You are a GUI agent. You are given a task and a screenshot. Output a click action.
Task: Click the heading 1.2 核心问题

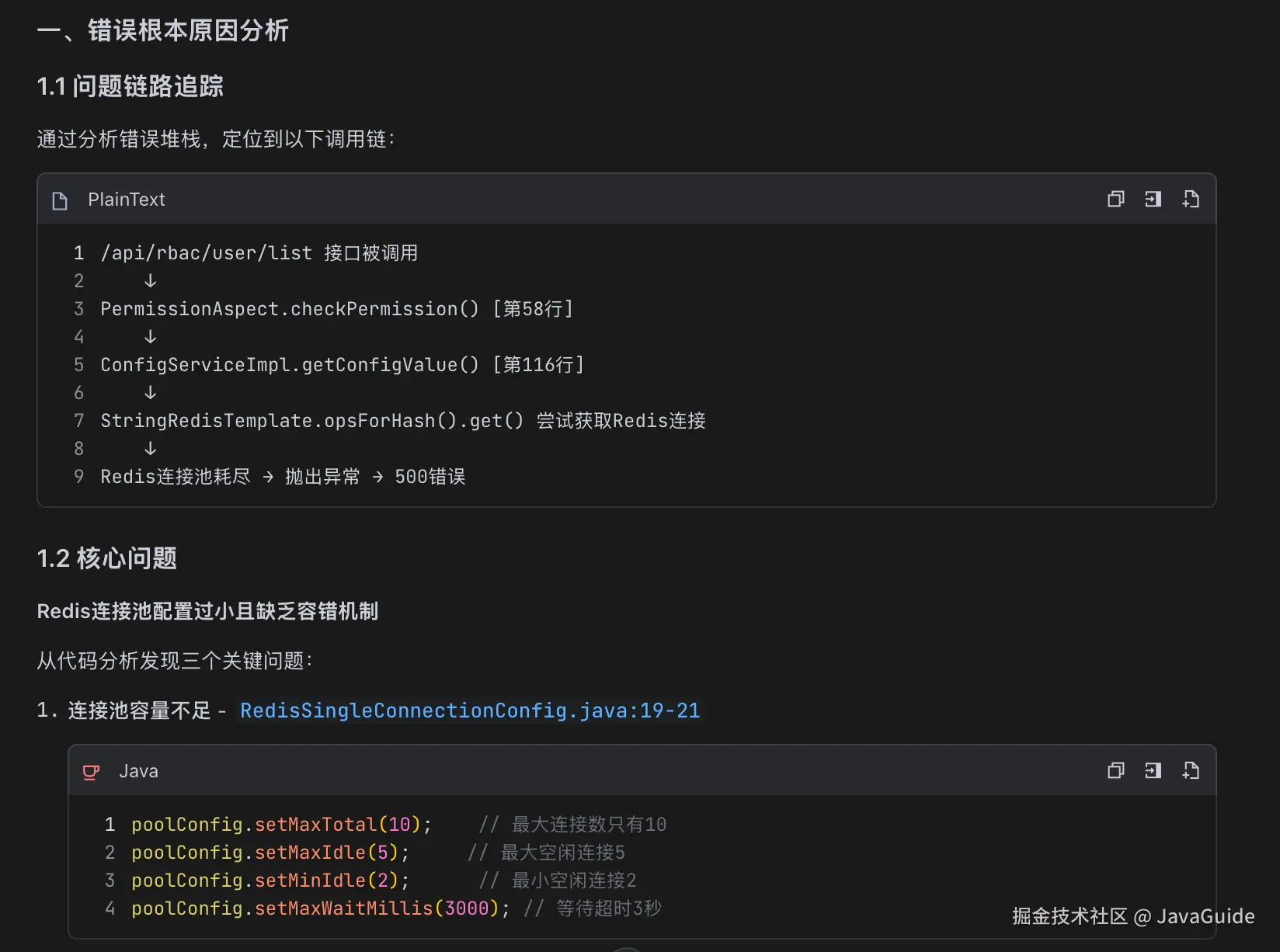click(x=107, y=558)
